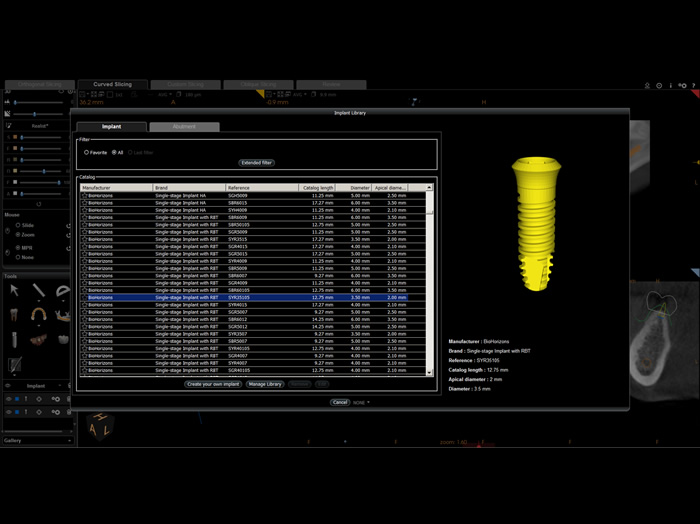Click reset icon beside the Zoom mouse option
Image resolution: width=700 pixels, height=524 pixels.
point(68,235)
